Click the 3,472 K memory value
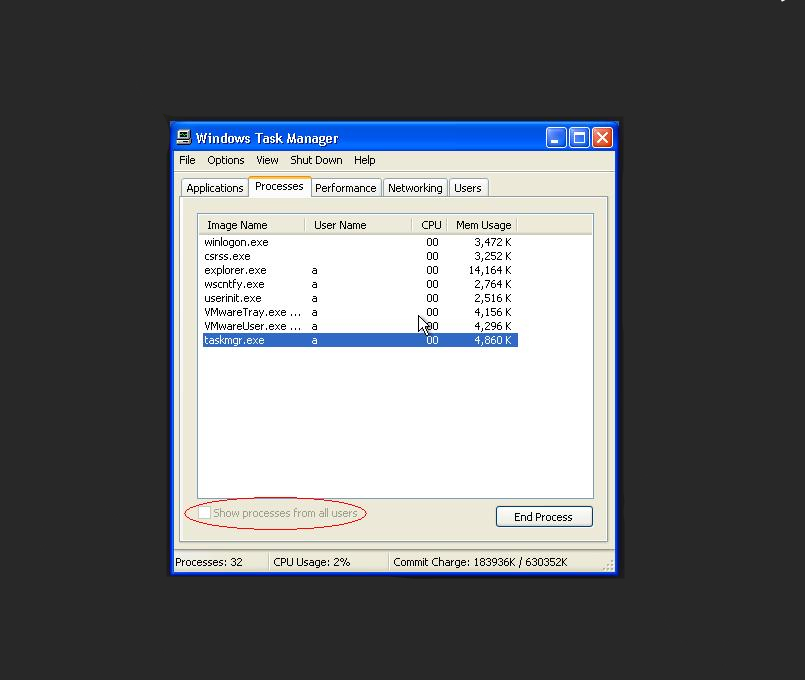The height and width of the screenshot is (680, 805). (x=492, y=242)
